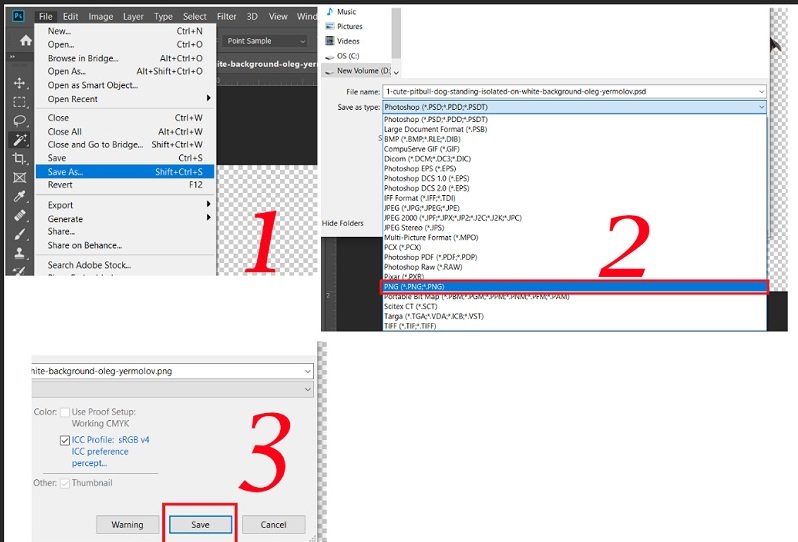Choose Share on Behance... menu entry
Viewport: 798px width, 542px height.
pyautogui.click(x=125, y=245)
